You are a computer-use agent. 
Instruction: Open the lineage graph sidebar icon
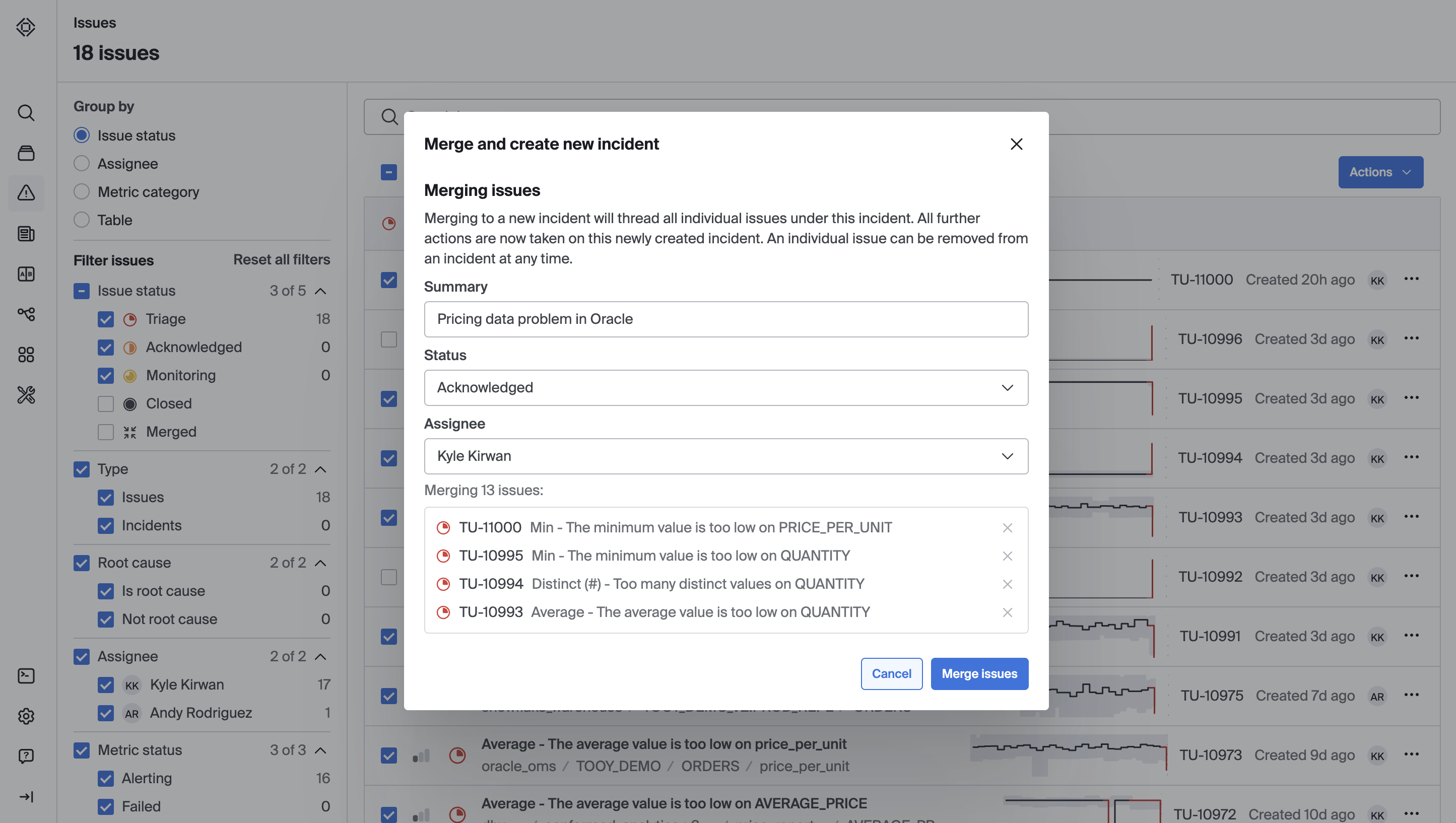pos(26,314)
